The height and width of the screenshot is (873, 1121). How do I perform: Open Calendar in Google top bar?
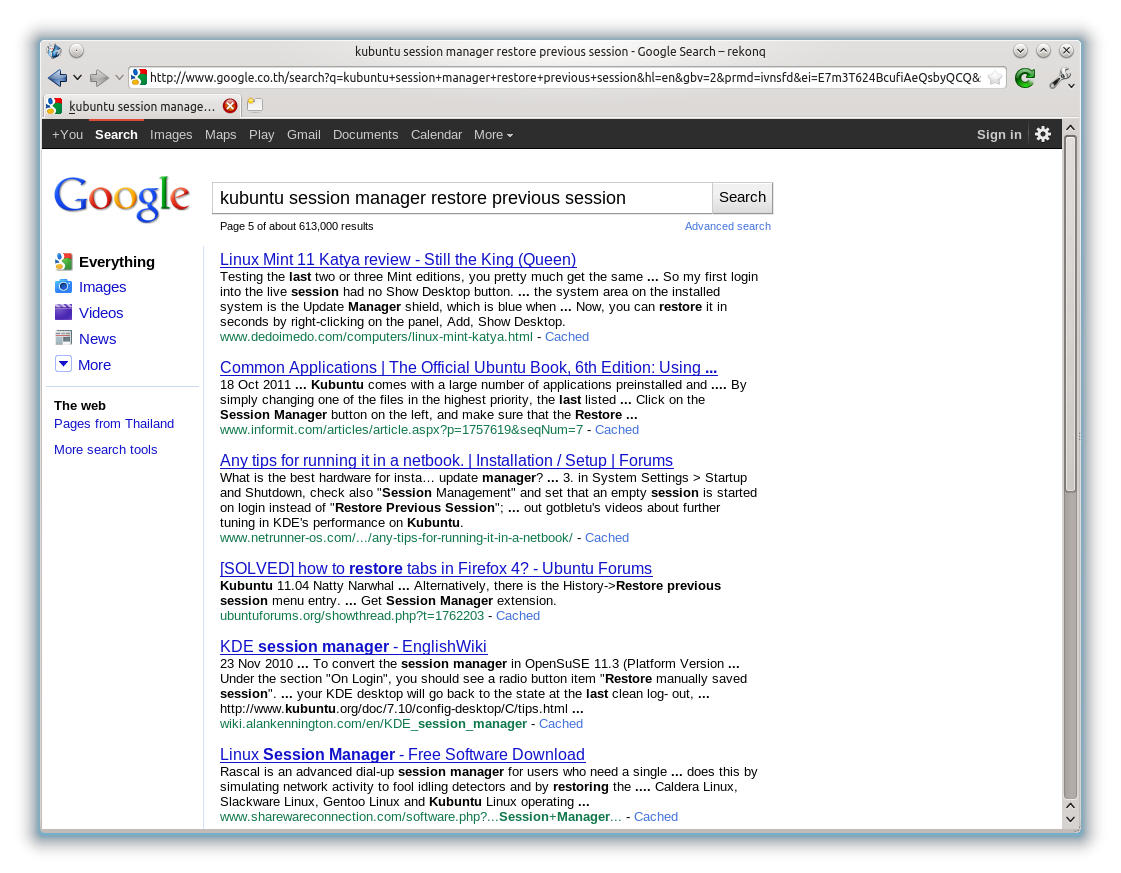point(436,134)
